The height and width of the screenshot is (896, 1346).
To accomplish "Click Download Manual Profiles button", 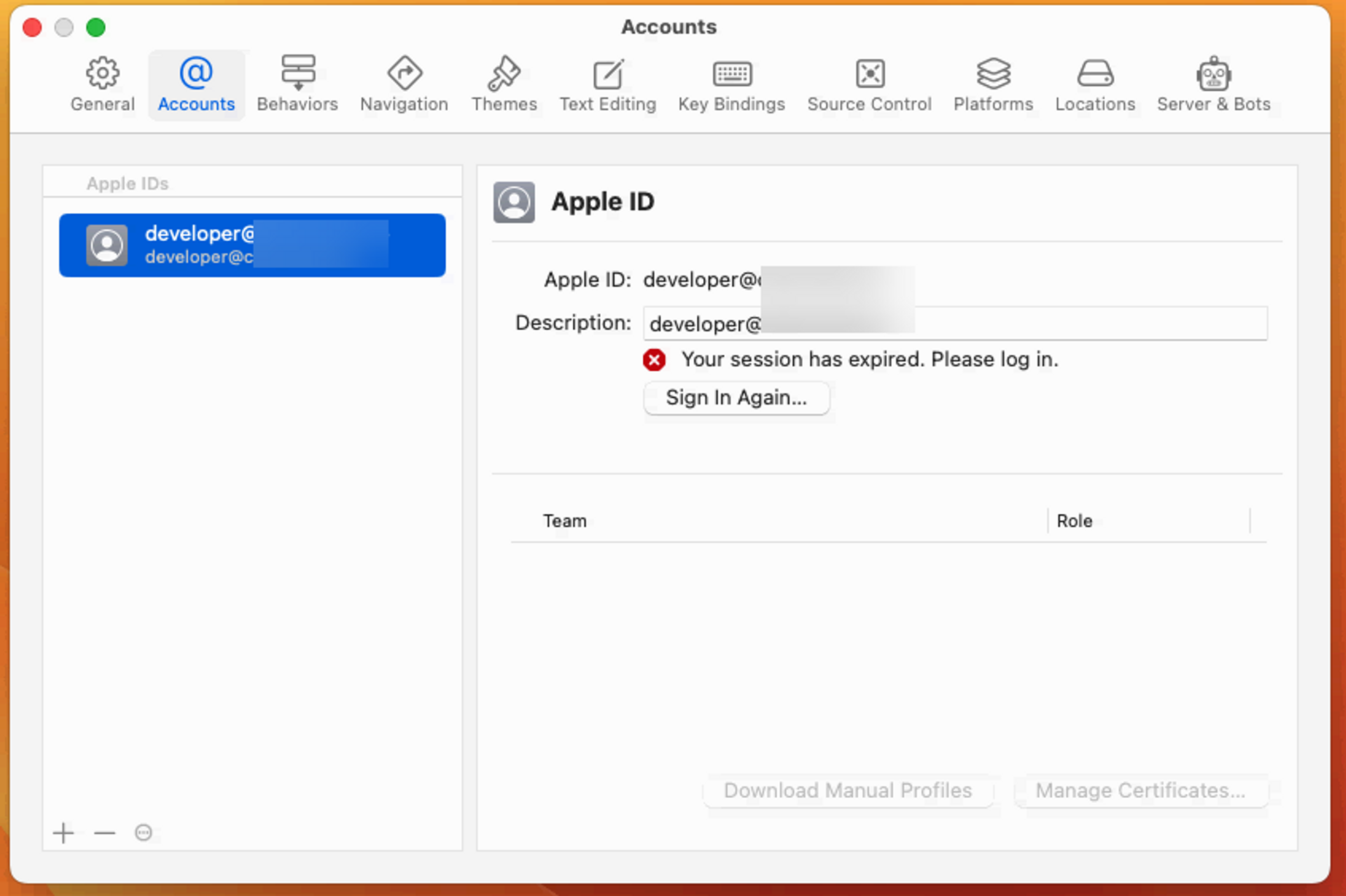I will coord(848,791).
